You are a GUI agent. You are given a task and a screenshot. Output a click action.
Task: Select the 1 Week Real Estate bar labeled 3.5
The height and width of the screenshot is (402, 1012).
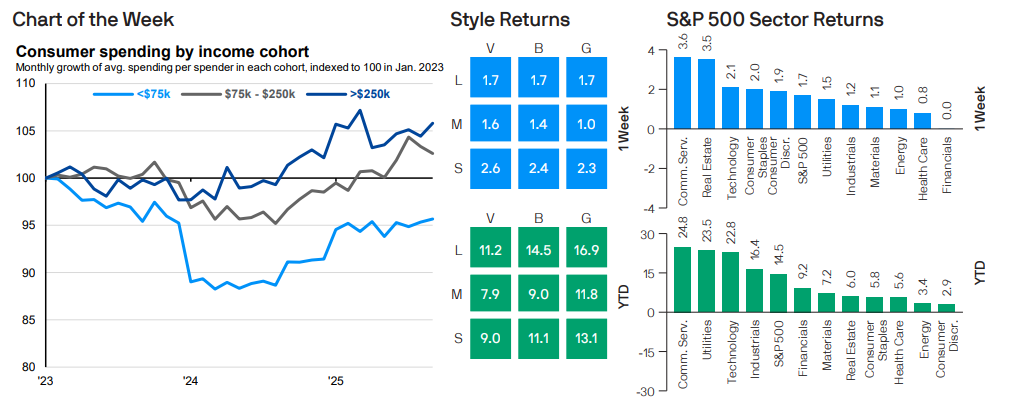click(706, 94)
